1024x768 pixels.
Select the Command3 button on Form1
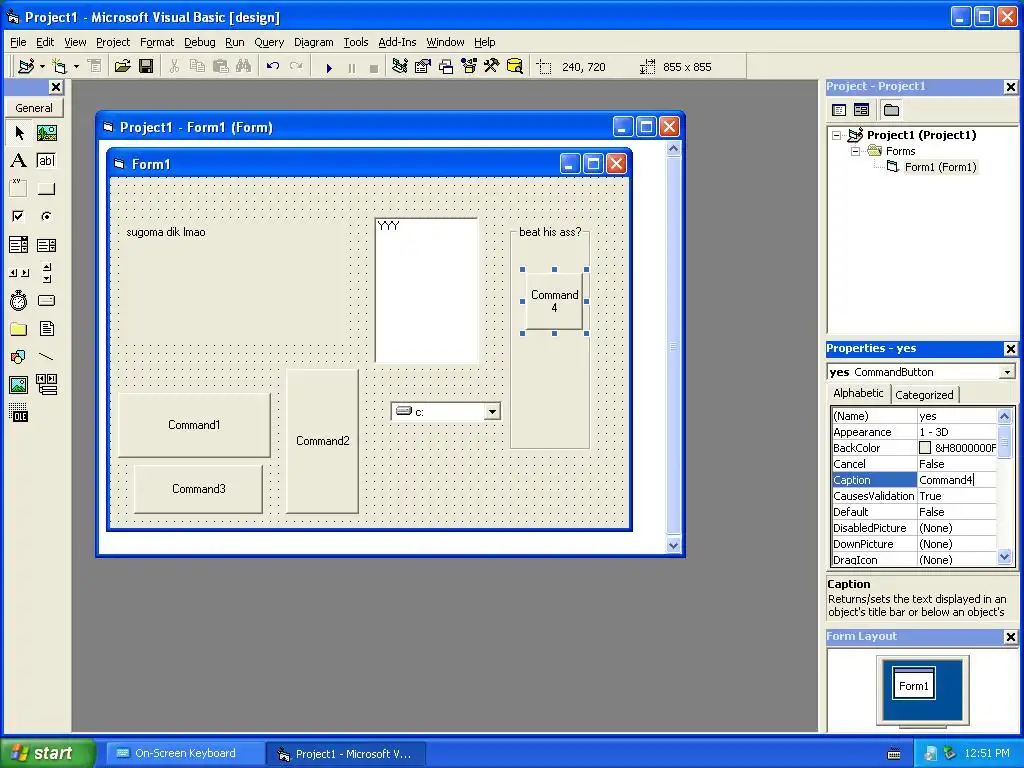[x=199, y=488]
